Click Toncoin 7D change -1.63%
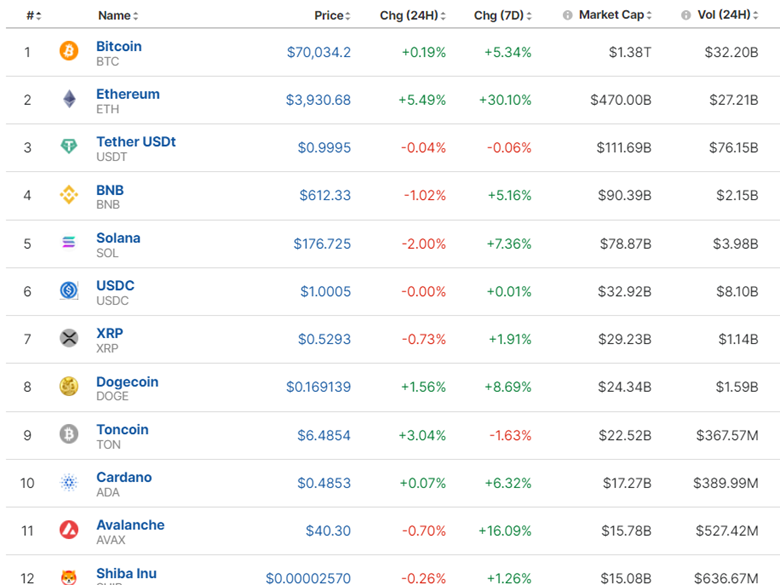This screenshot has width=780, height=585. (510, 435)
